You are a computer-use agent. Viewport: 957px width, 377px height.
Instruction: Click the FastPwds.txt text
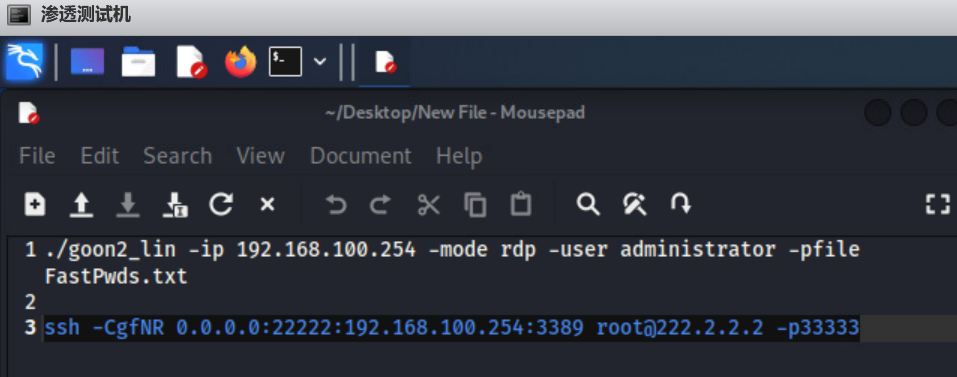click(x=116, y=276)
